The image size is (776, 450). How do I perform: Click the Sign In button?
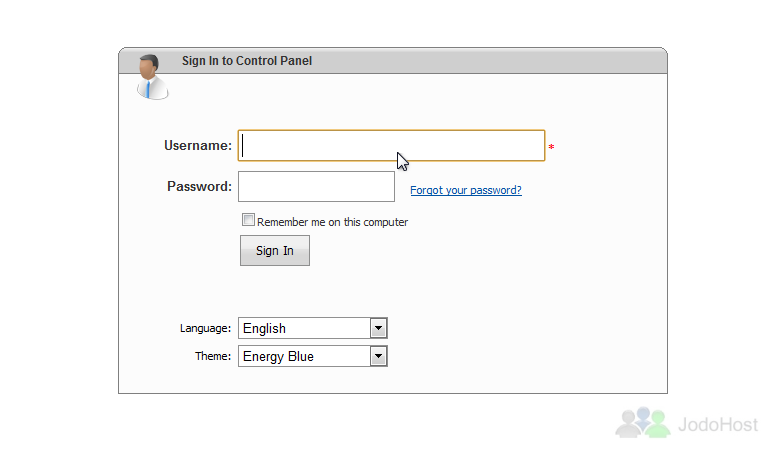[275, 250]
